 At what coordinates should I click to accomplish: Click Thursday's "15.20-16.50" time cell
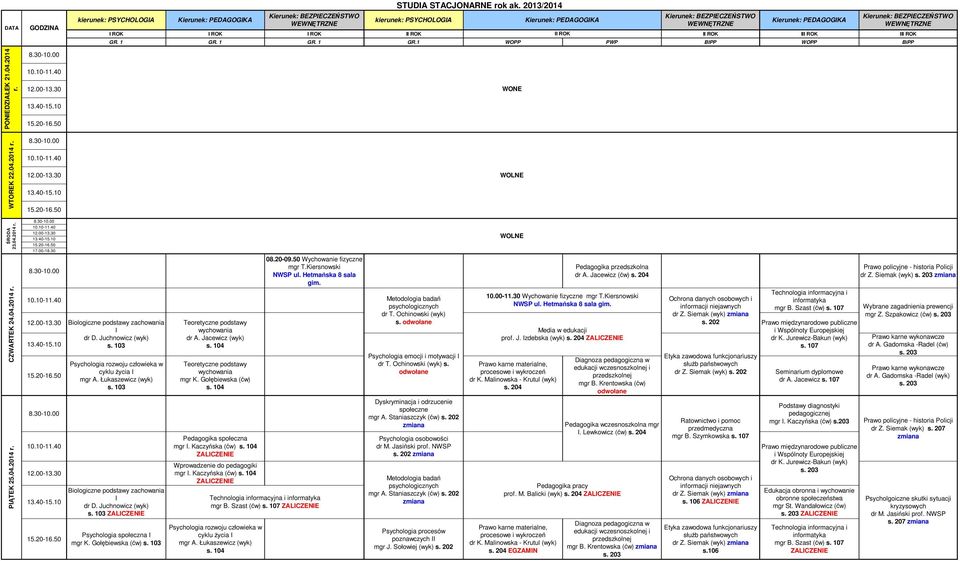point(44,375)
